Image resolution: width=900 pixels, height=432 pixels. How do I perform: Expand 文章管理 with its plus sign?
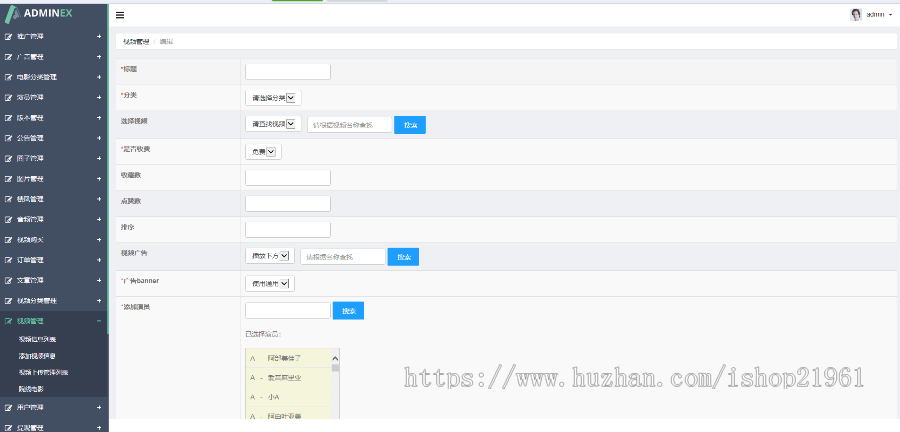tap(99, 281)
